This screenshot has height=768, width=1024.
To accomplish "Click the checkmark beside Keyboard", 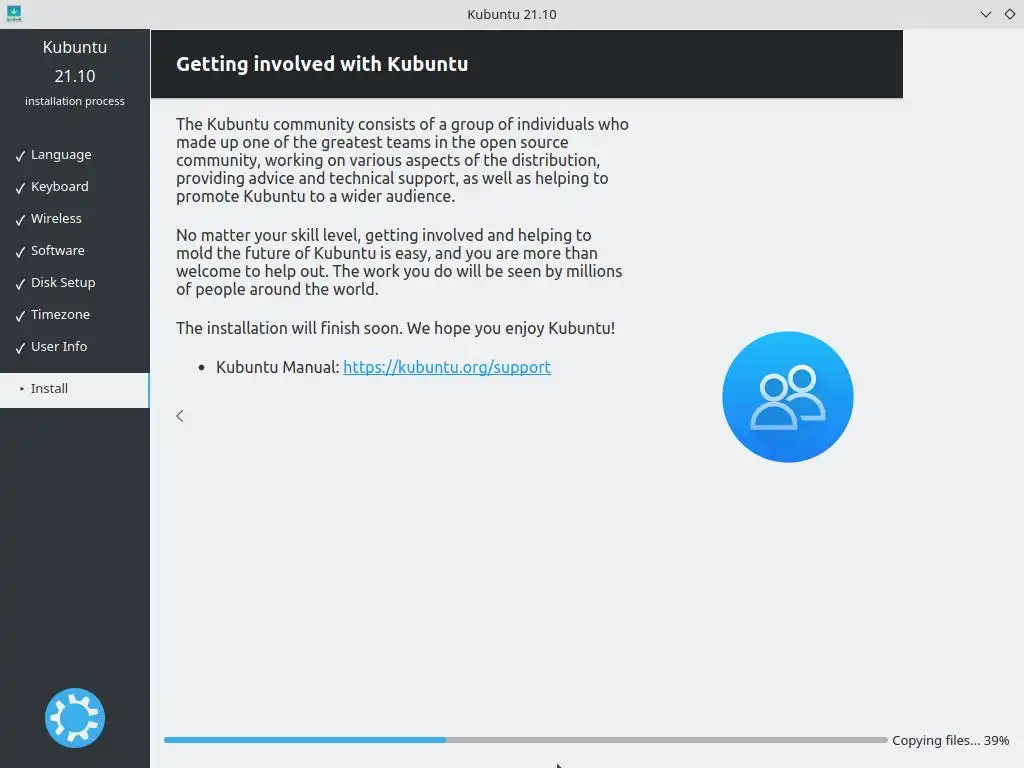I will coord(20,187).
